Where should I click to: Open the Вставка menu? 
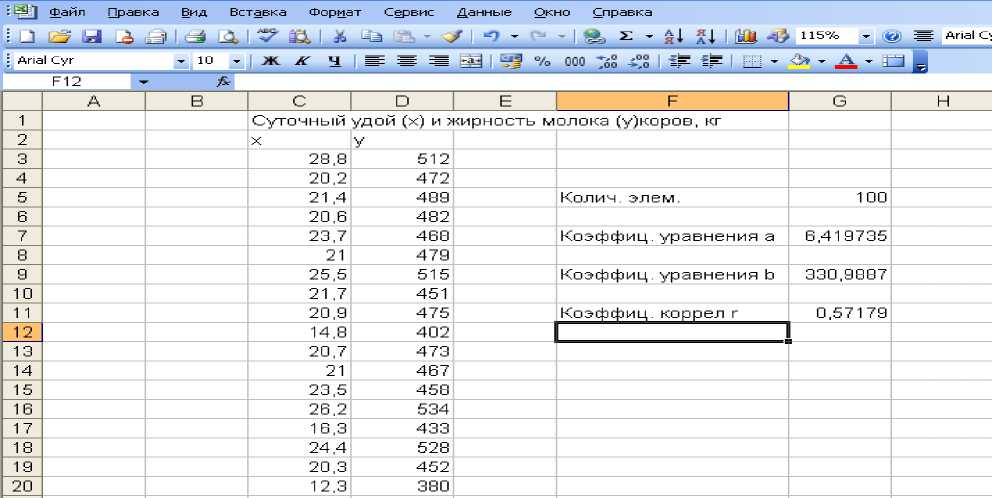(x=257, y=12)
